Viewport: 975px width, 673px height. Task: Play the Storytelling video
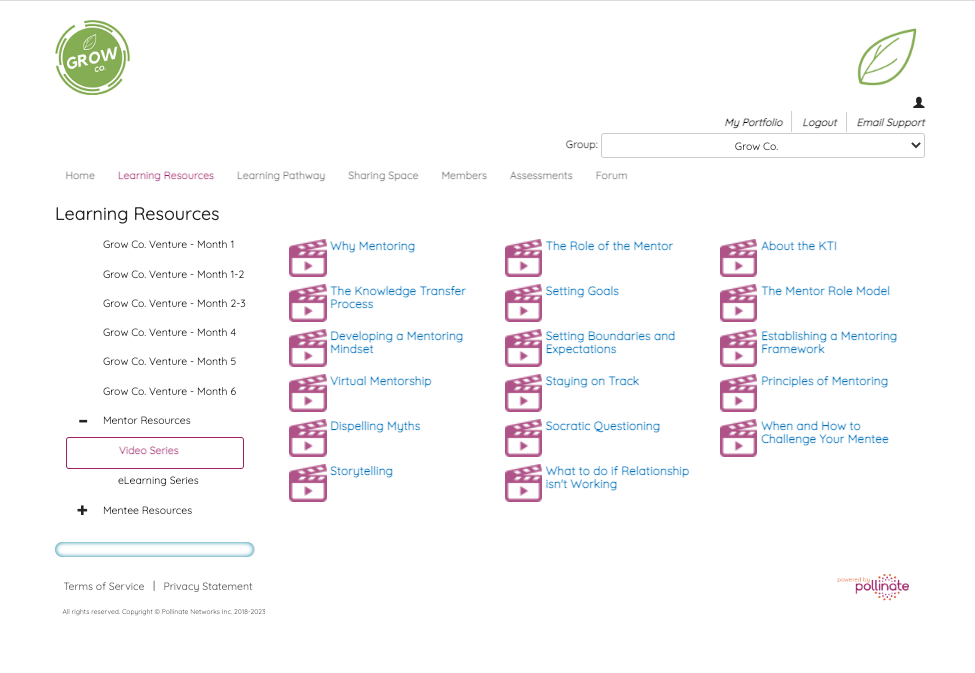click(307, 483)
